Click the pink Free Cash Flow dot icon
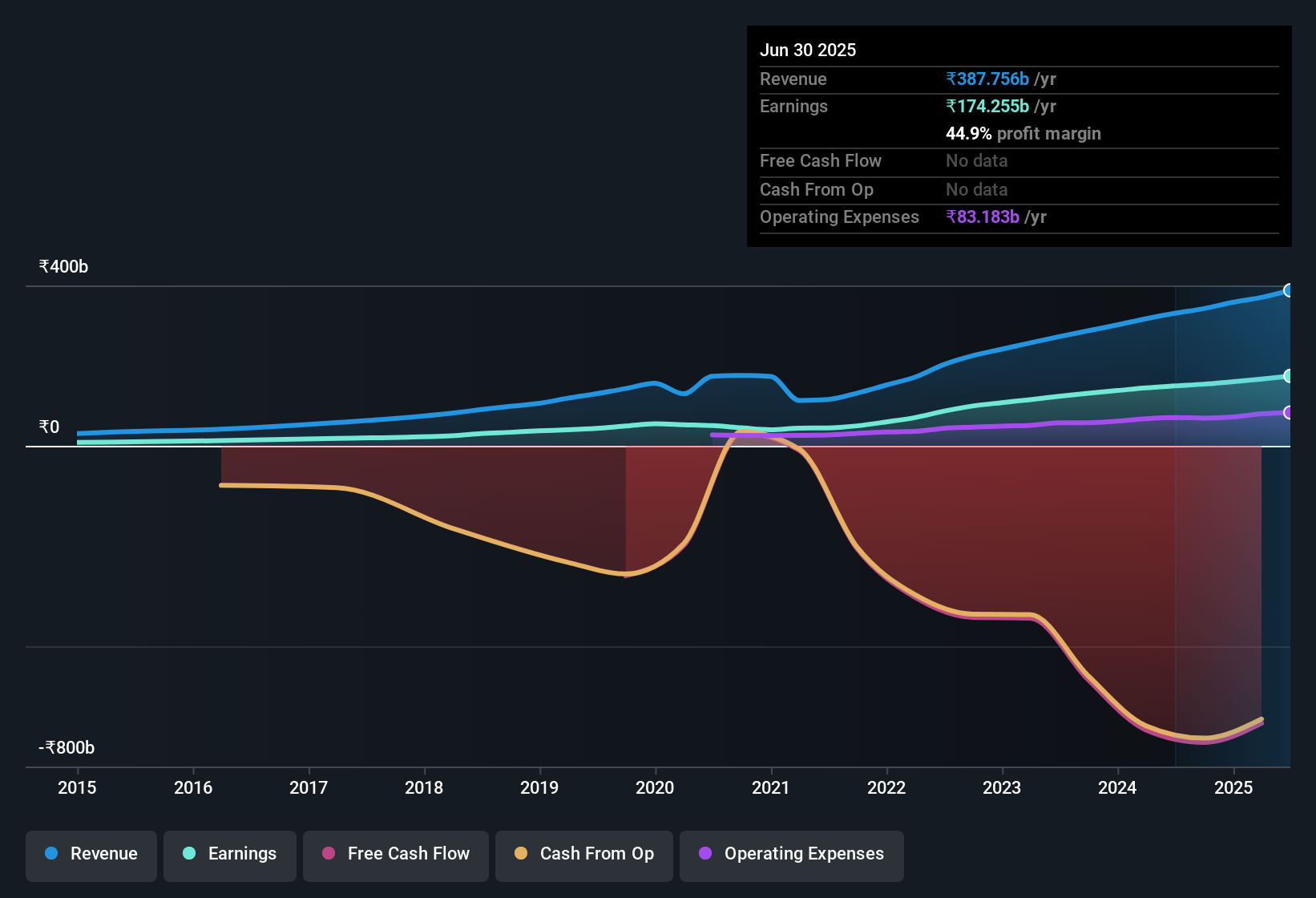Image resolution: width=1316 pixels, height=898 pixels. [x=329, y=855]
